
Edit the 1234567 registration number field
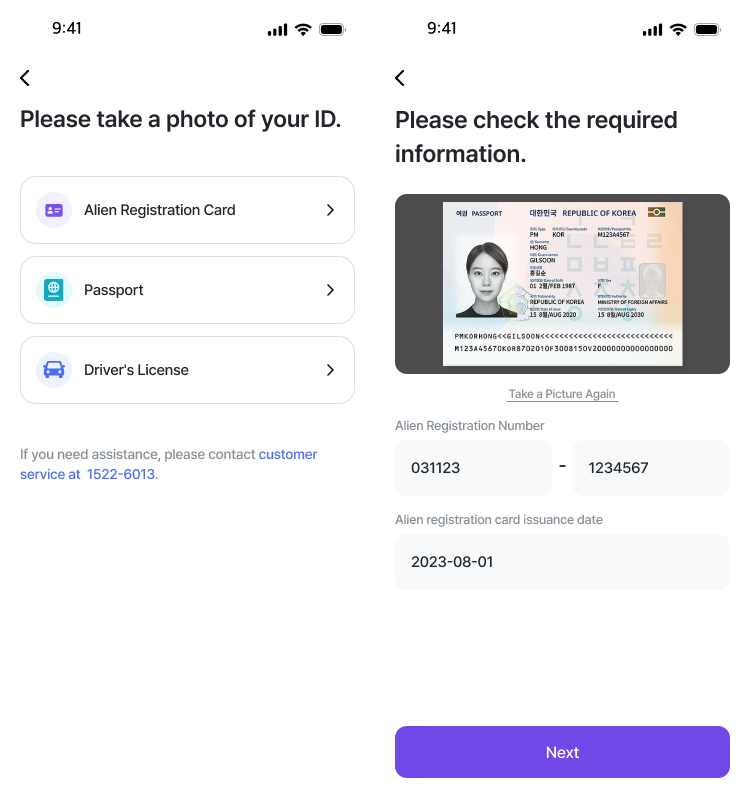(x=651, y=468)
